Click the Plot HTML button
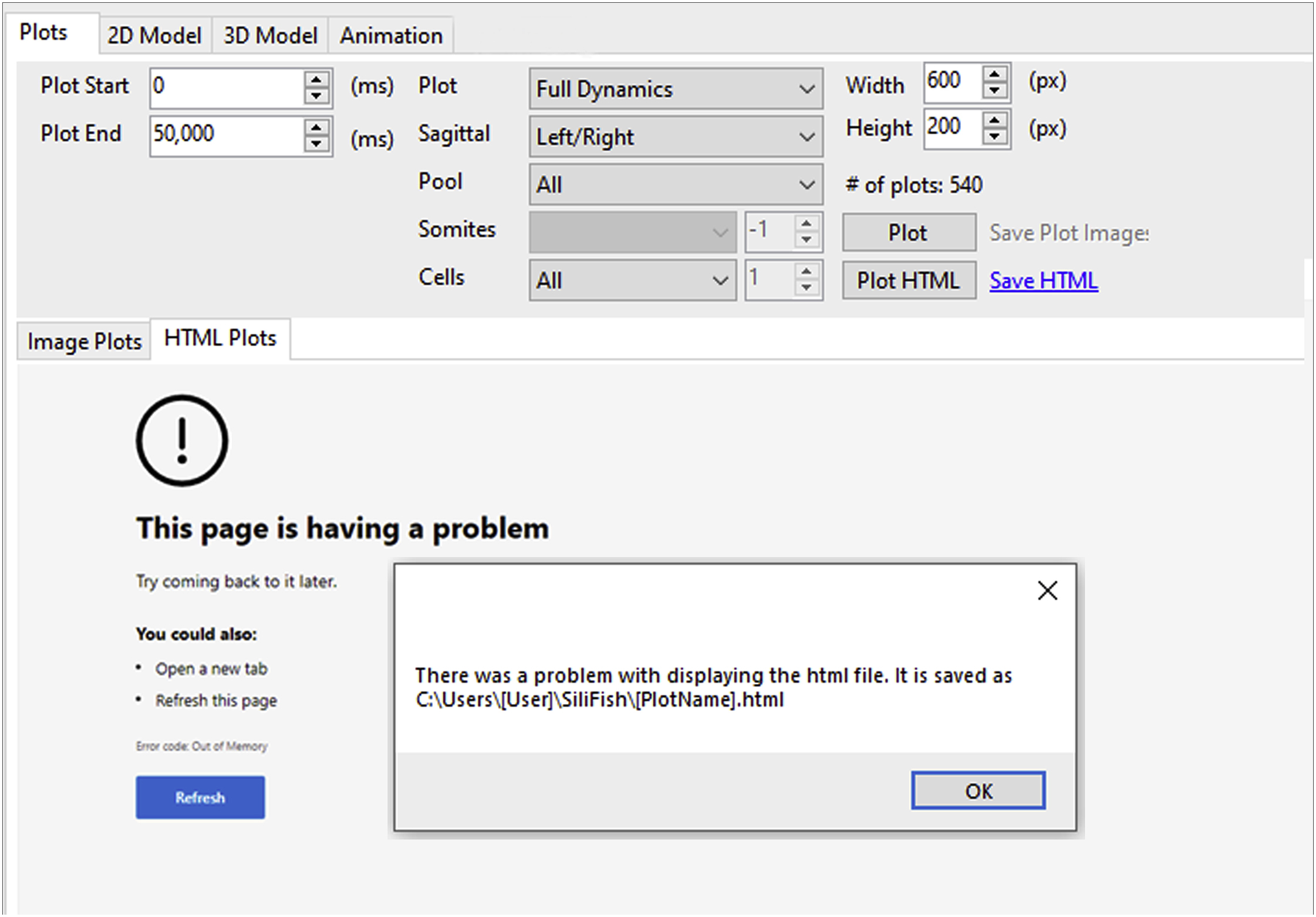This screenshot has width=1316, height=917. 908,280
